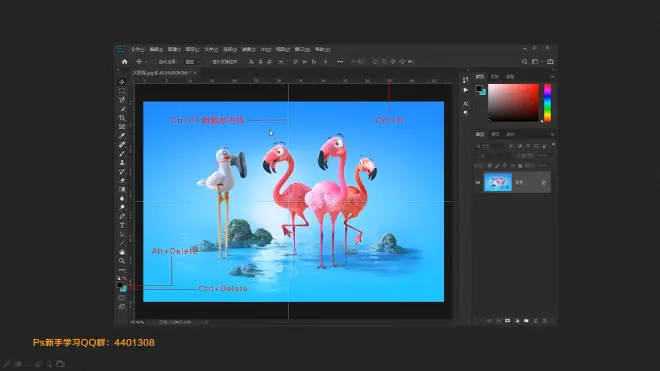Pick the Eyedropper tool

[122, 136]
